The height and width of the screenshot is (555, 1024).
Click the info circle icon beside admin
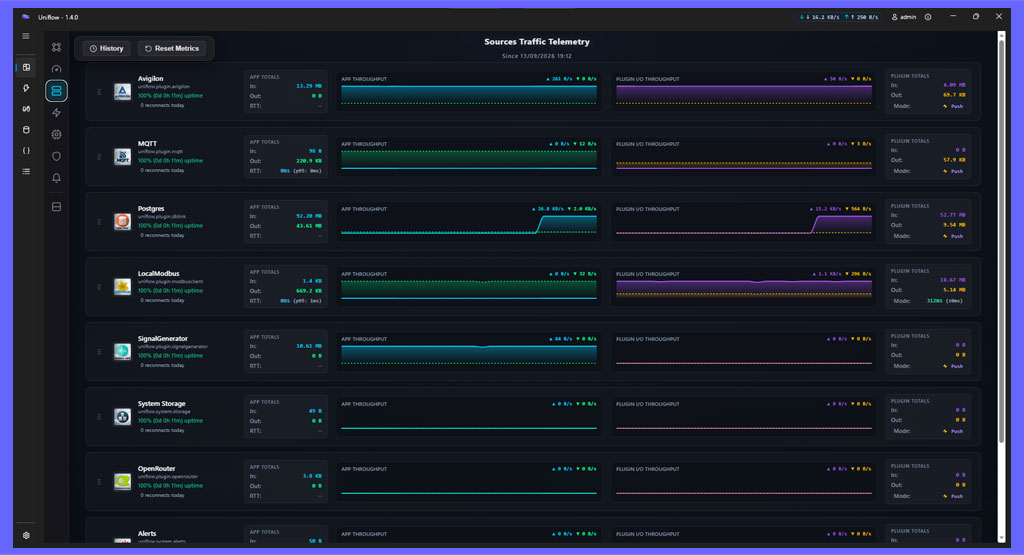pos(928,17)
